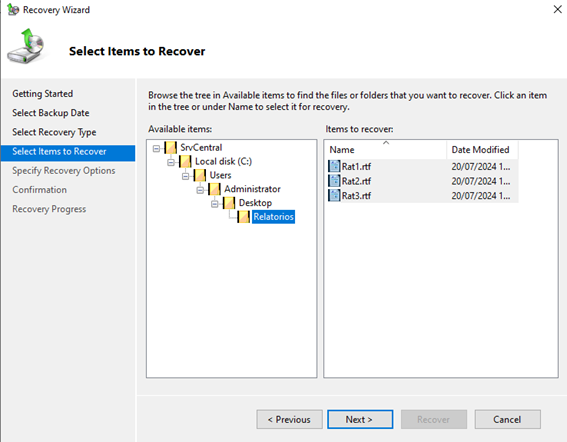Click the SrvCentral folder icon

pos(171,148)
